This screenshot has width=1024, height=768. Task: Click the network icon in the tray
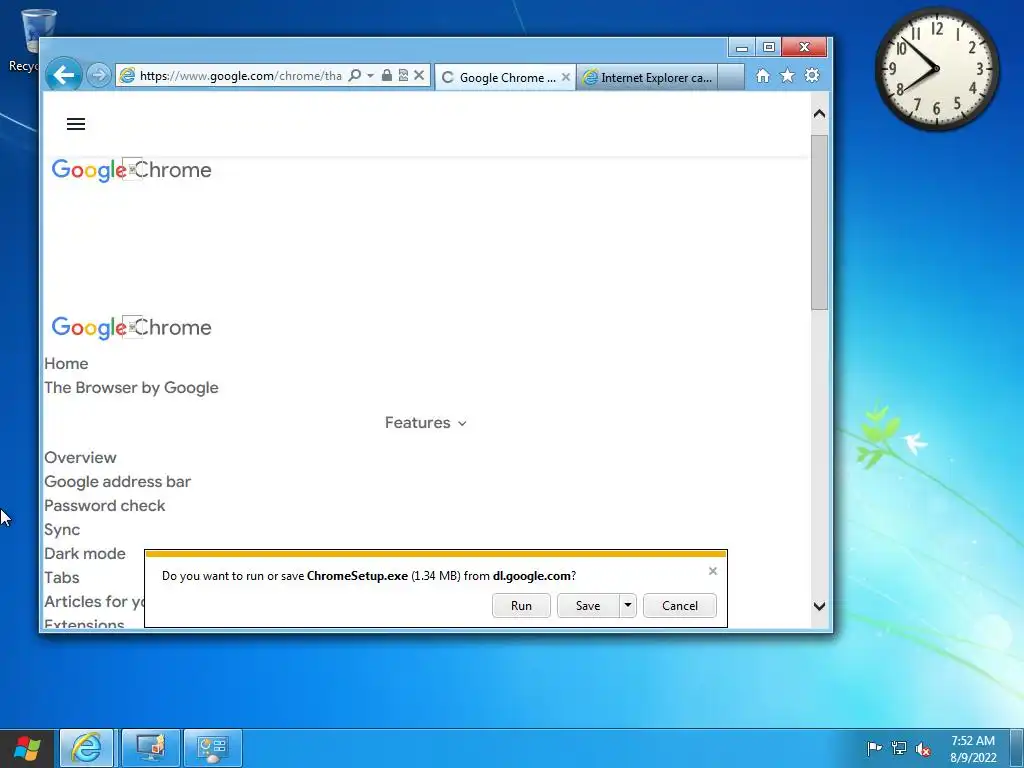[x=899, y=748]
